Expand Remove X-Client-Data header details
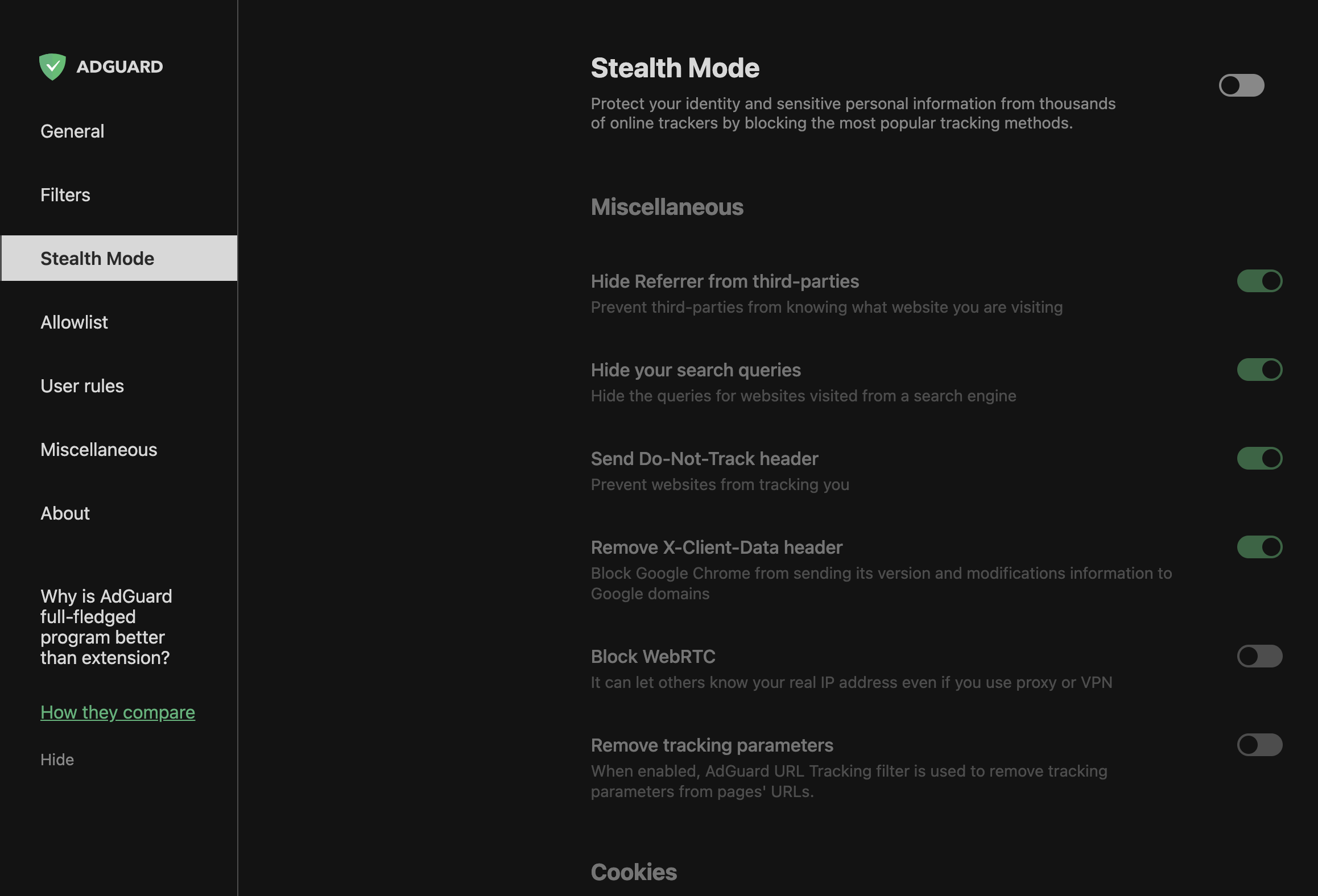This screenshot has width=1318, height=896. pos(716,547)
